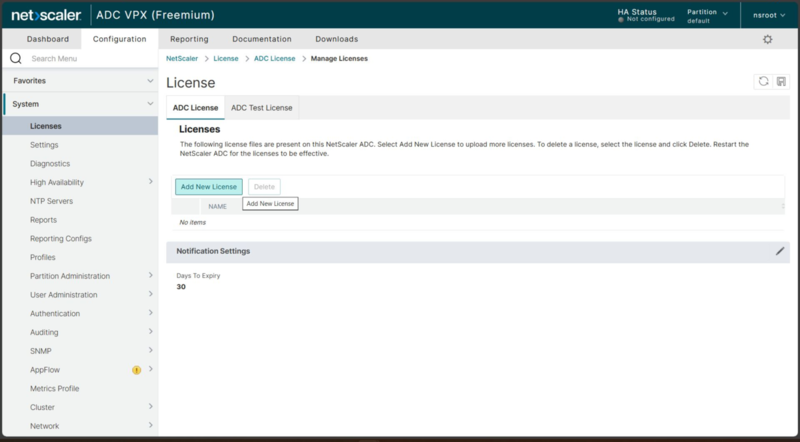The width and height of the screenshot is (800, 442).
Task: Expand the Network submenu
Action: (x=151, y=426)
